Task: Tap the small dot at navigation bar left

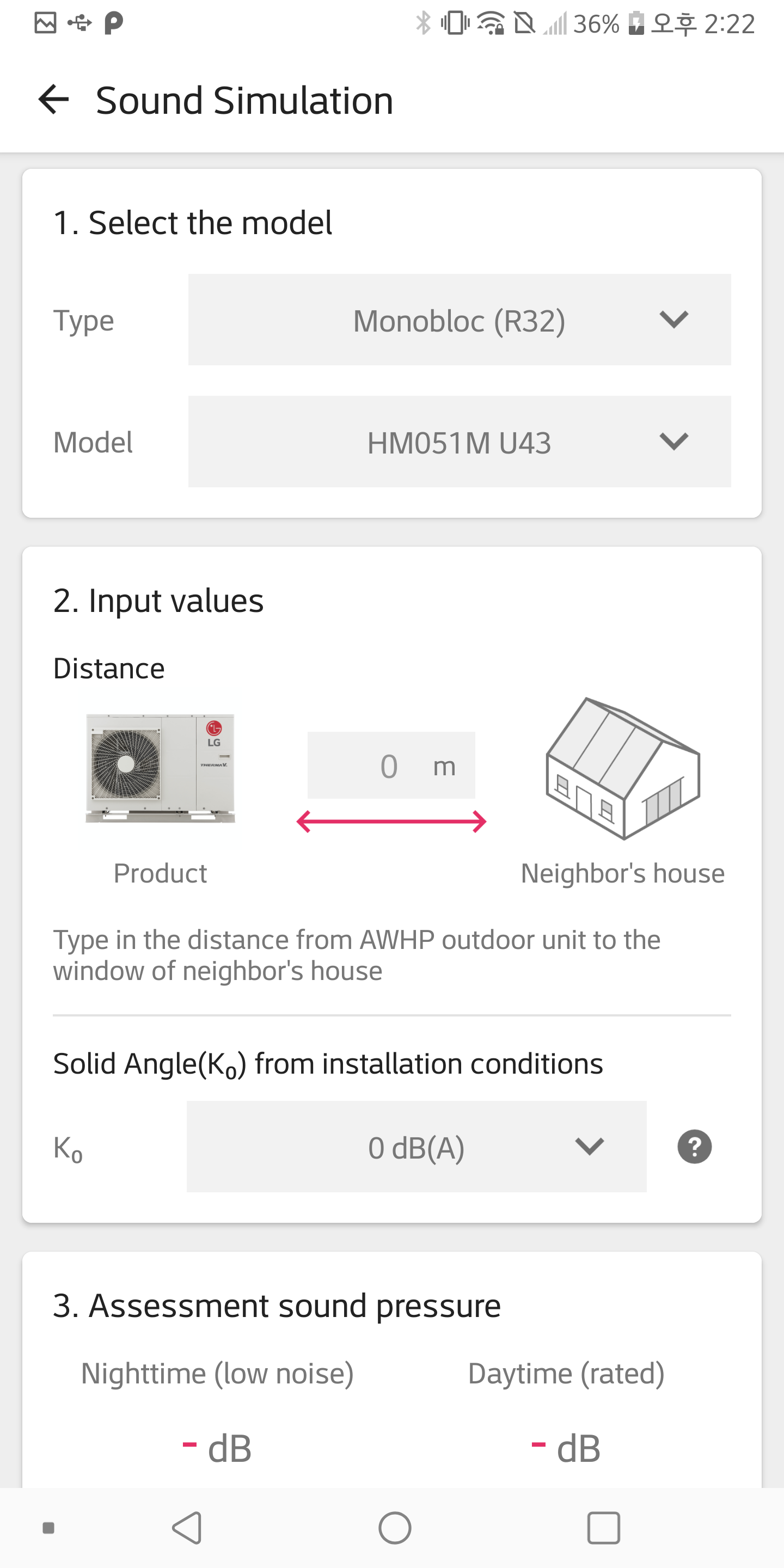Action: [48, 1527]
